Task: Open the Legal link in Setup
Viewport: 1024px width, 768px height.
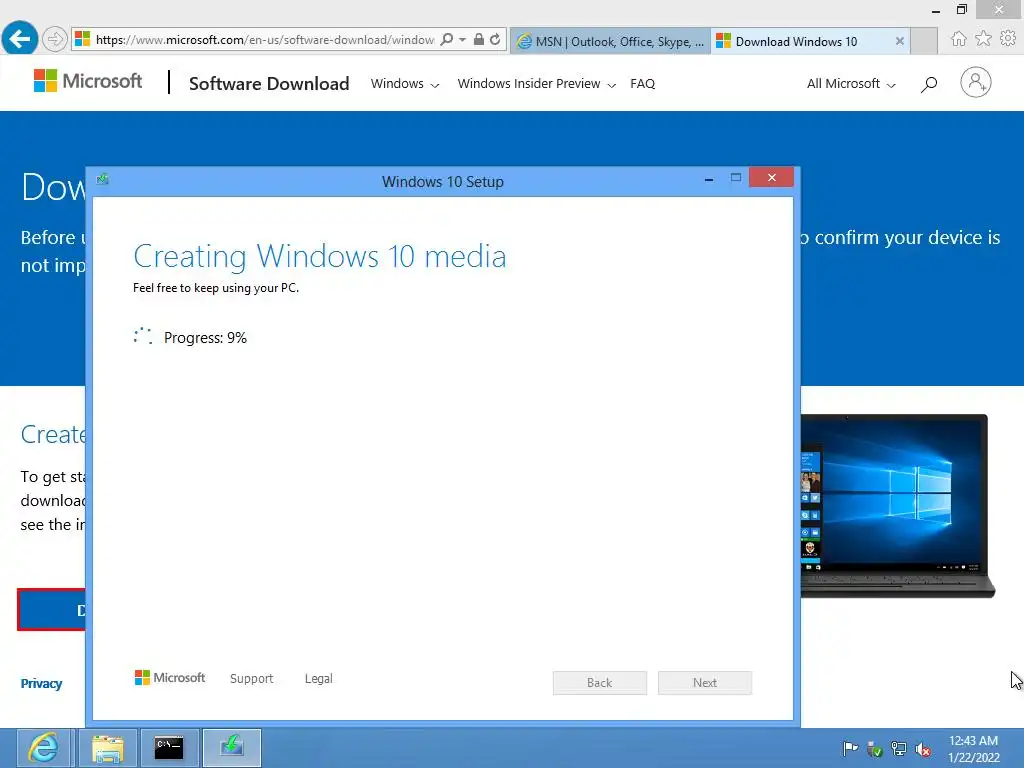Action: [x=319, y=679]
